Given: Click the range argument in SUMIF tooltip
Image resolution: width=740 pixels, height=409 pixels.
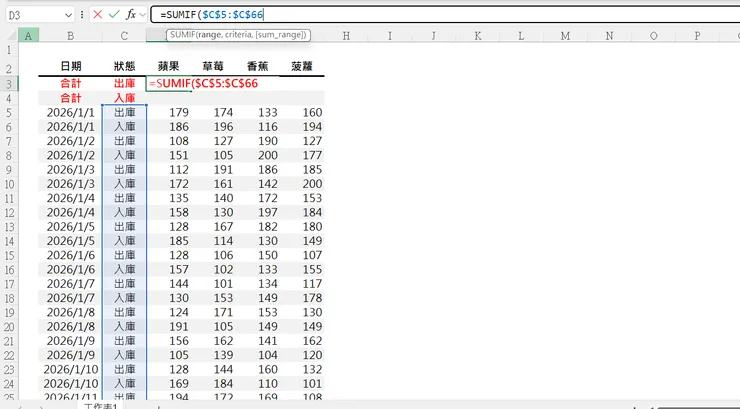Looking at the screenshot, I should (210, 34).
